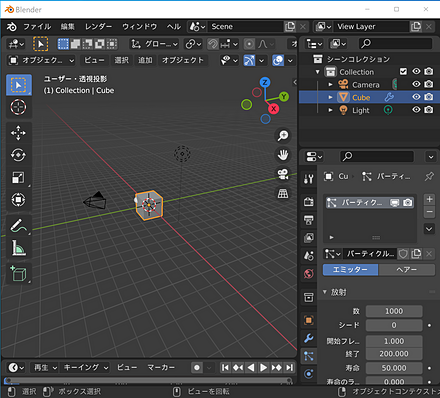Image resolution: width=440 pixels, height=398 pixels.
Task: Select the 3D Cursor tool
Action: coord(18,107)
